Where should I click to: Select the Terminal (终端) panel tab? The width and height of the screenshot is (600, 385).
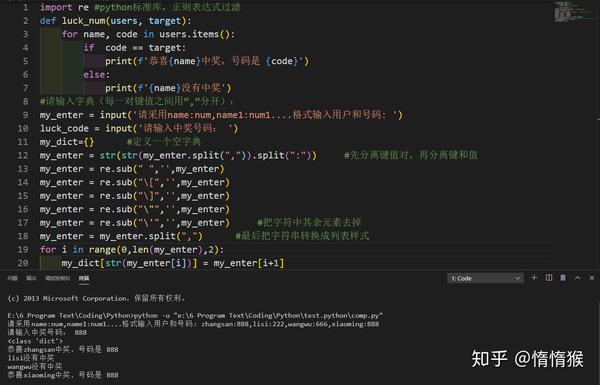click(84, 278)
